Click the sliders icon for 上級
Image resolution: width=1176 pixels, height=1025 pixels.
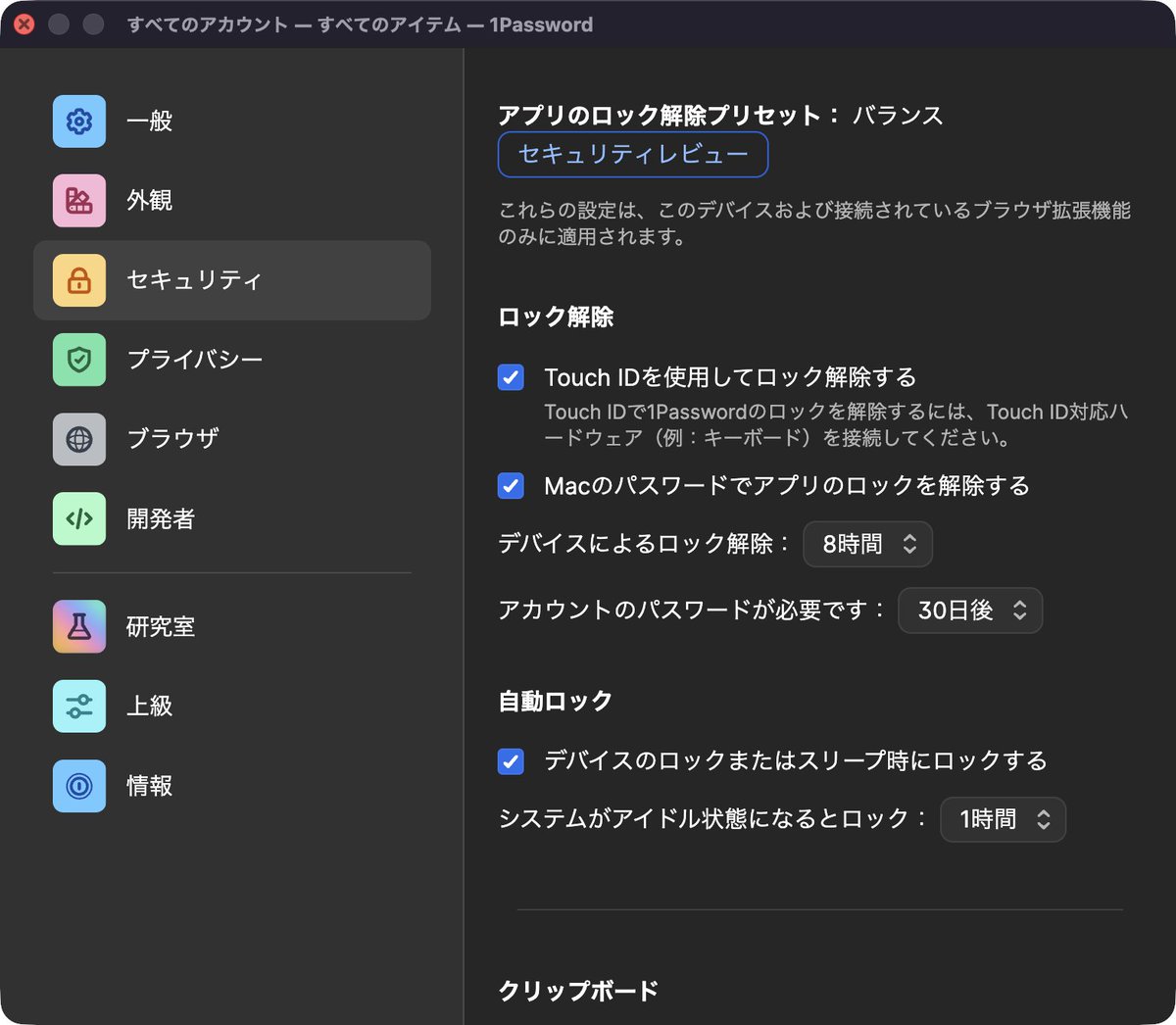tap(79, 707)
